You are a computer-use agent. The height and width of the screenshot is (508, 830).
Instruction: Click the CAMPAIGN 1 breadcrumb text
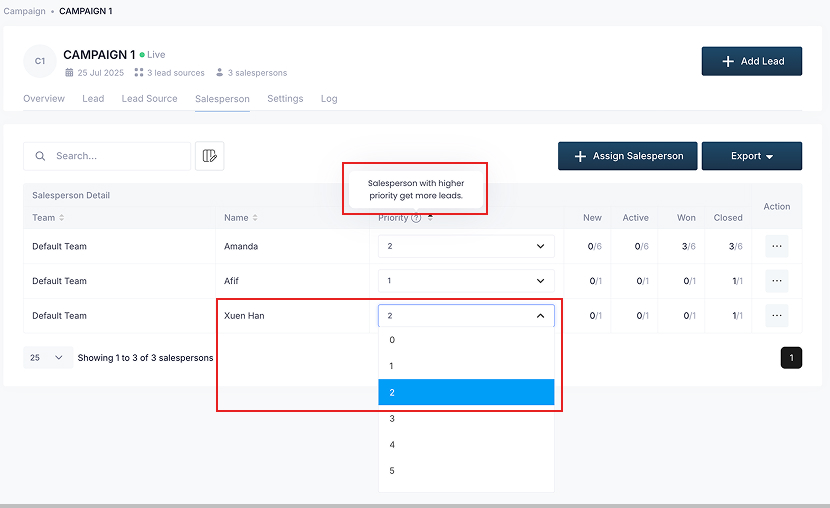[86, 11]
